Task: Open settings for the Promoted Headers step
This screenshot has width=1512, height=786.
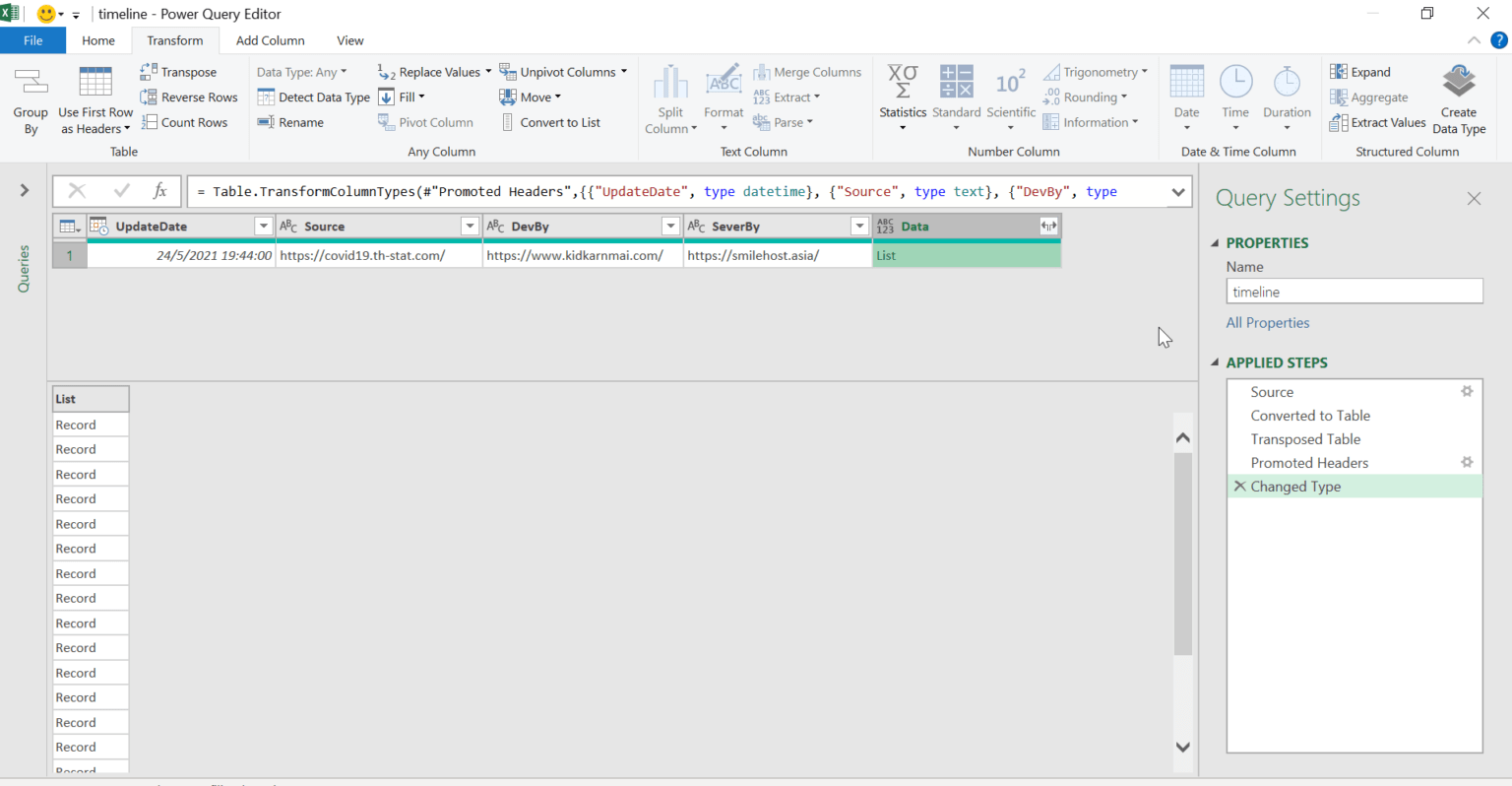Action: tap(1467, 462)
